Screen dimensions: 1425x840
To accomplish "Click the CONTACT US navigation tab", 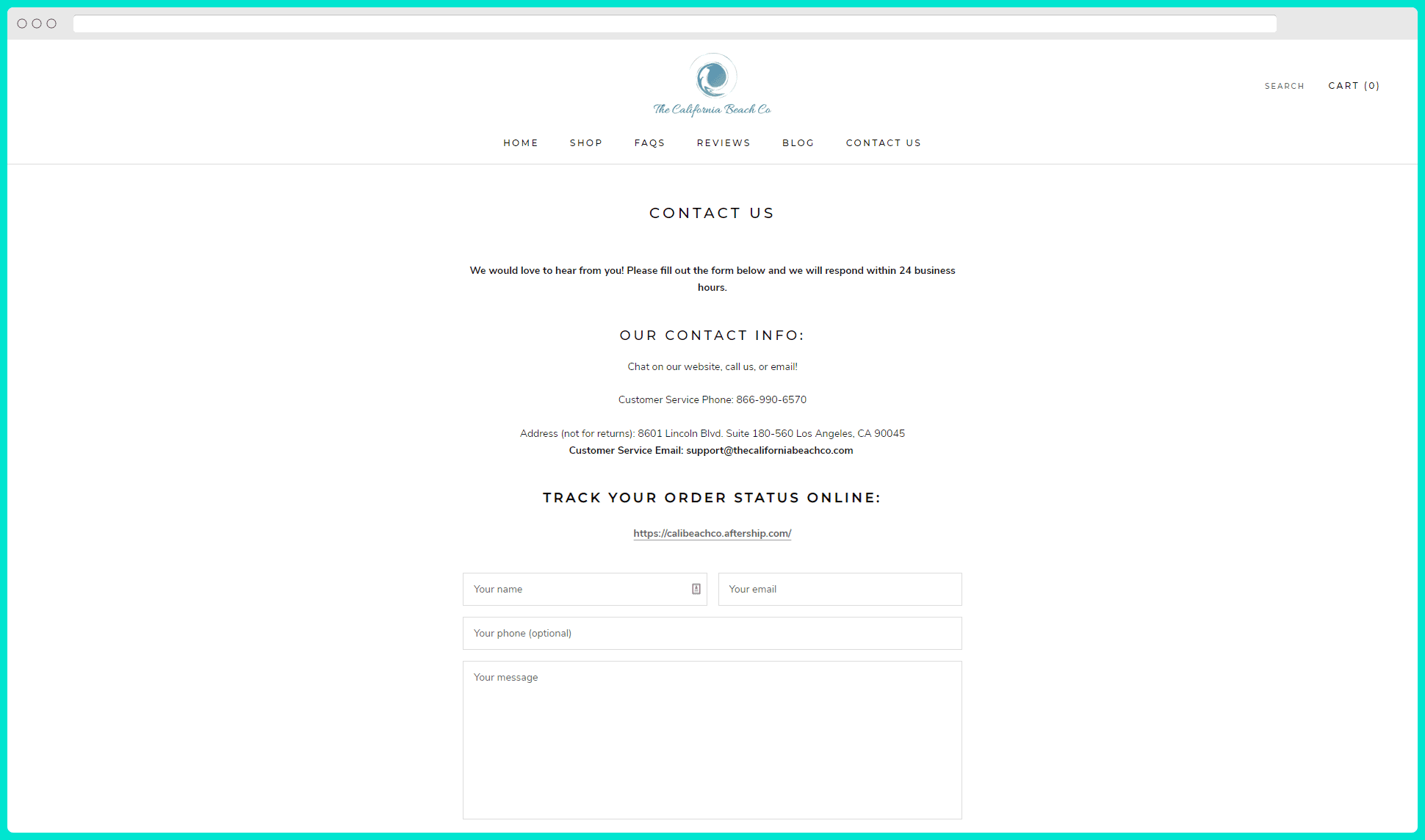I will (x=884, y=142).
